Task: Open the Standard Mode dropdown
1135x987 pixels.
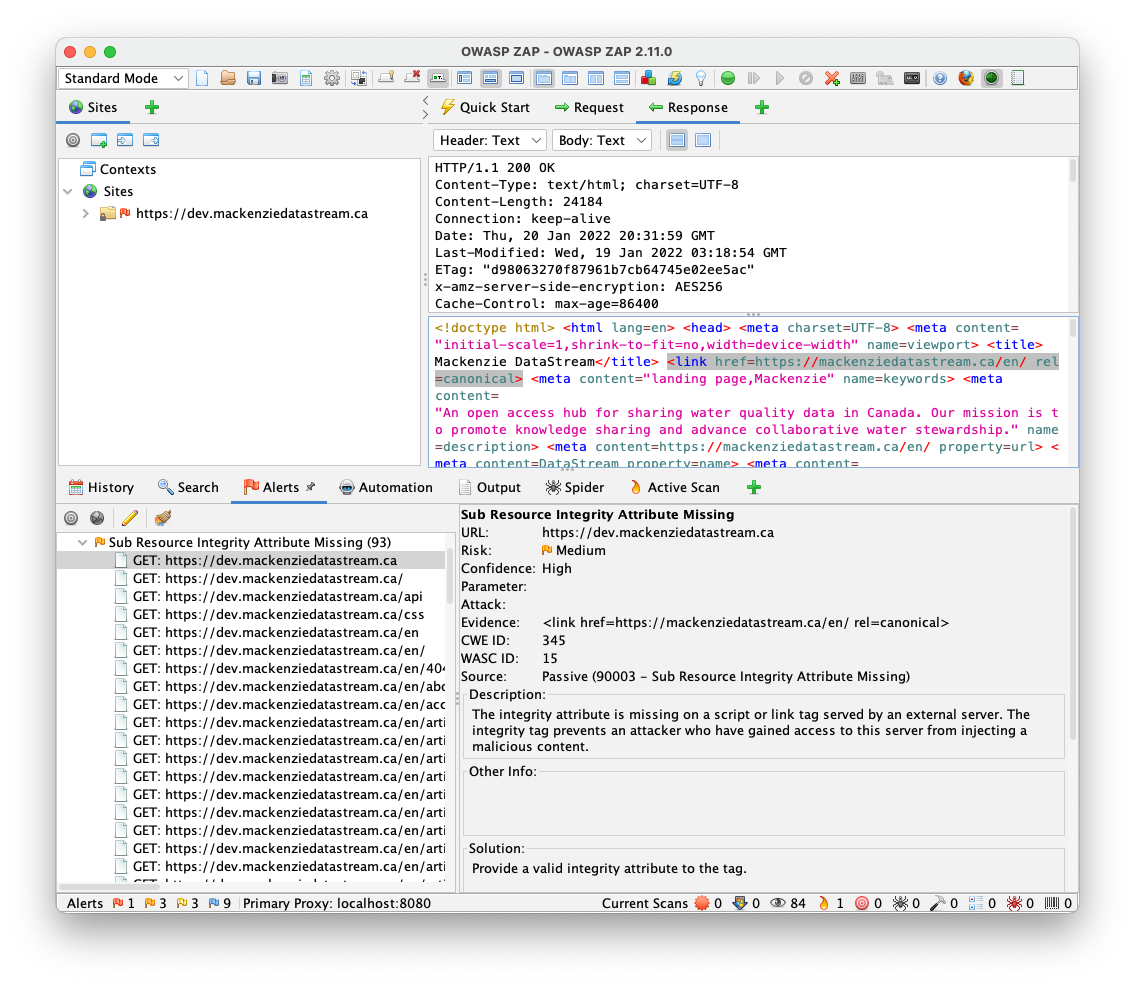Action: point(123,78)
